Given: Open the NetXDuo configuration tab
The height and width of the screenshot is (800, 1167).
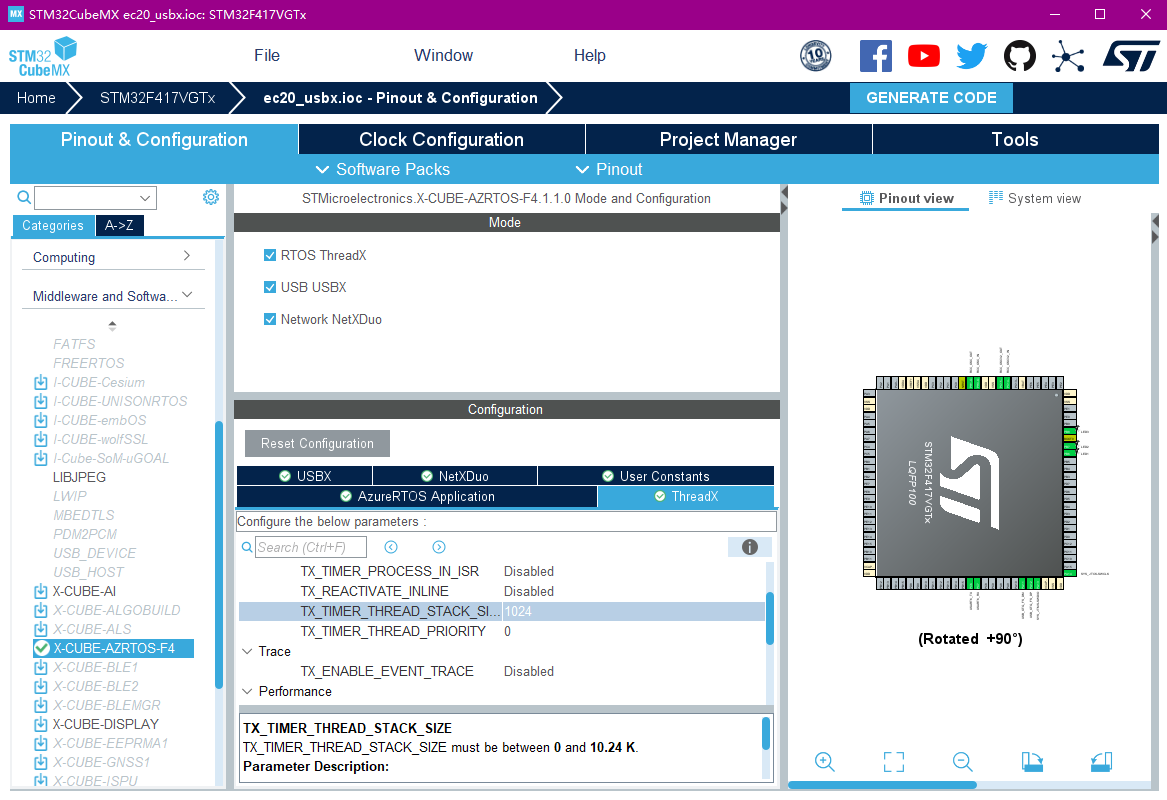Looking at the screenshot, I should coord(455,476).
